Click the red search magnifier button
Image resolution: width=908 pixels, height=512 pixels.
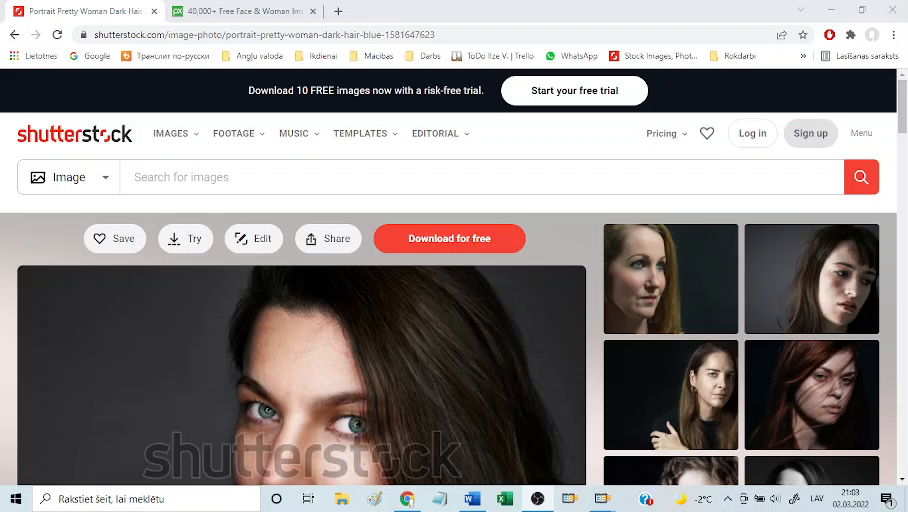861,177
